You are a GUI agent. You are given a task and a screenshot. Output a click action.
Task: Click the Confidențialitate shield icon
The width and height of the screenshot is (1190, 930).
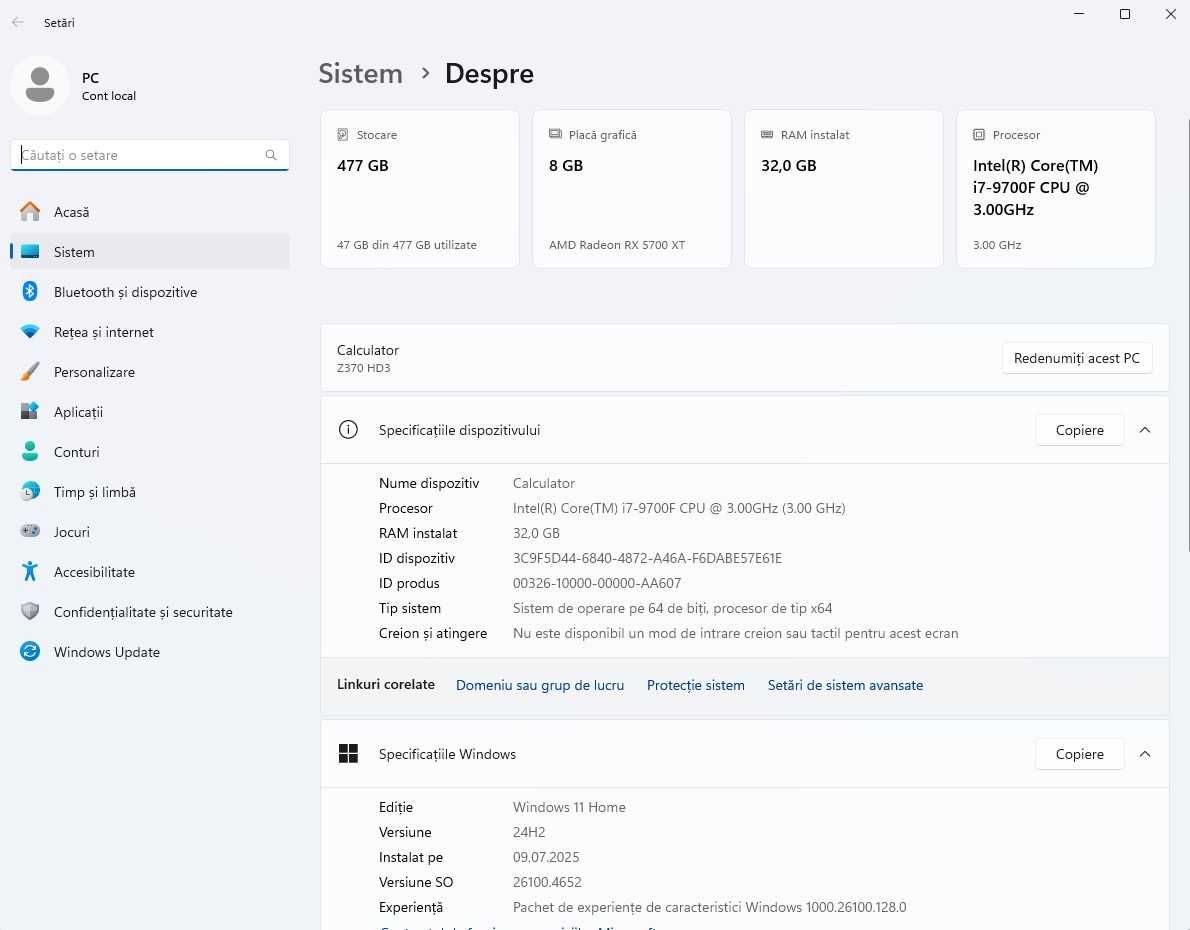[30, 611]
